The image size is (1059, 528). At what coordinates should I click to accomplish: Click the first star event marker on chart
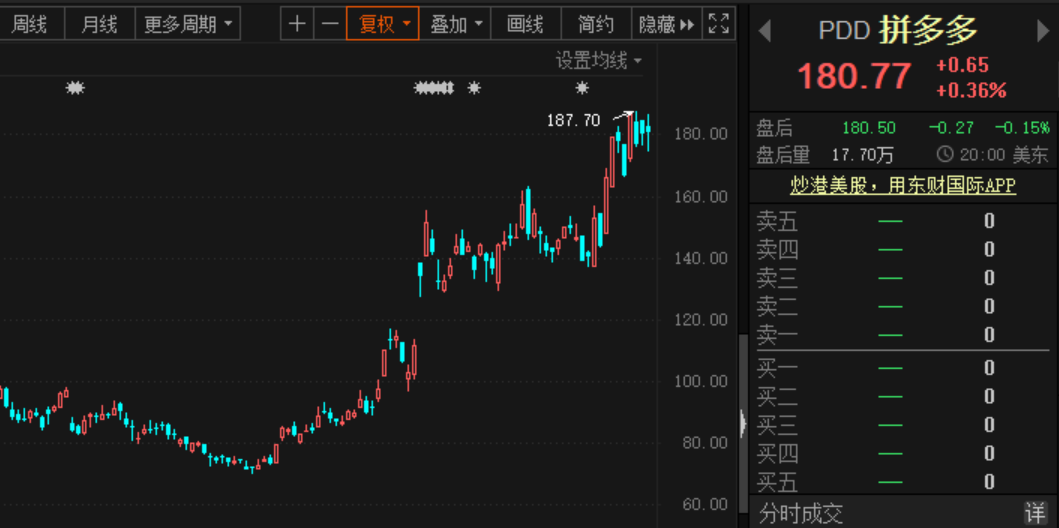pyautogui.click(x=75, y=87)
